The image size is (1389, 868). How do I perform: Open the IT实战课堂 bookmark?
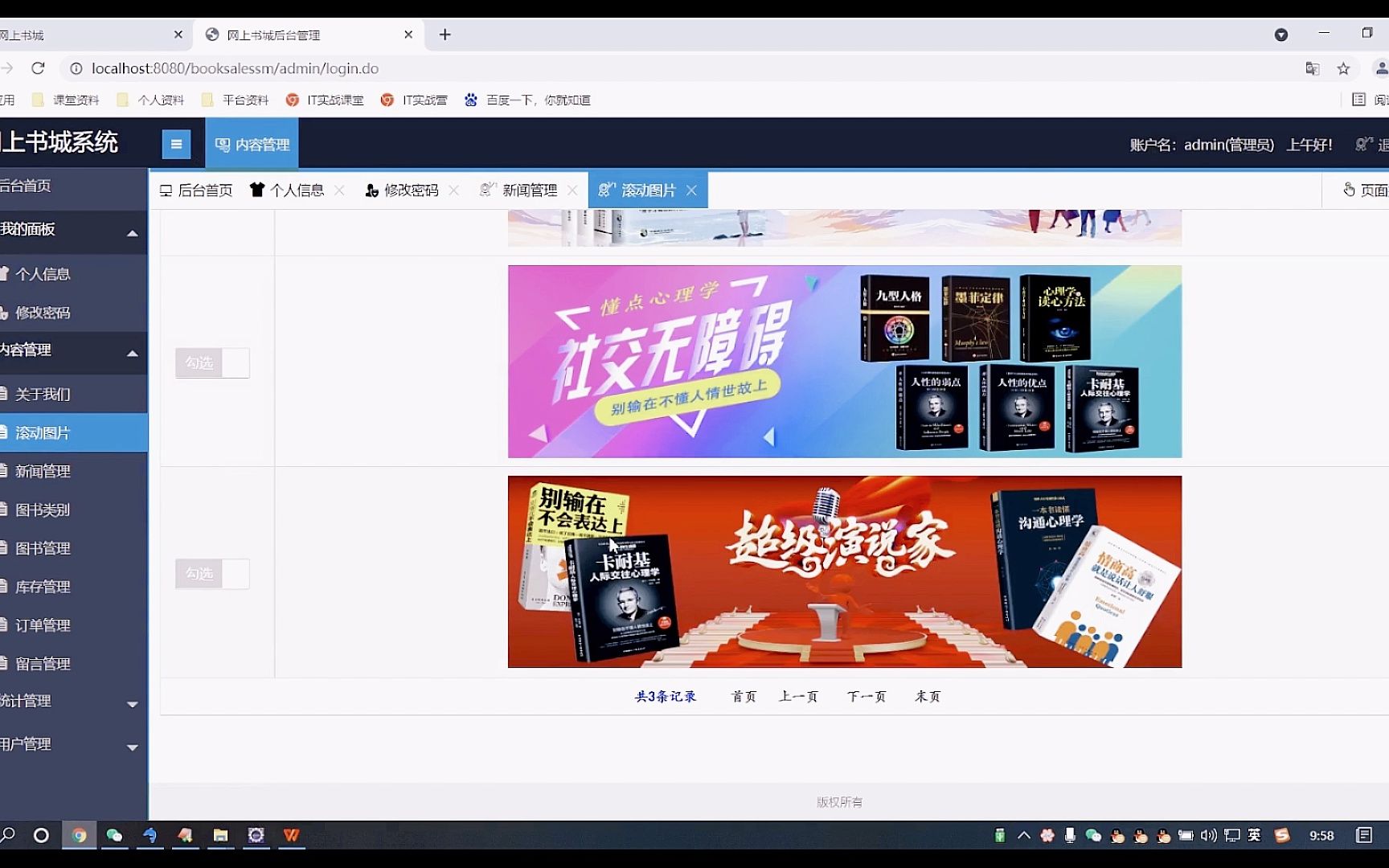(325, 100)
